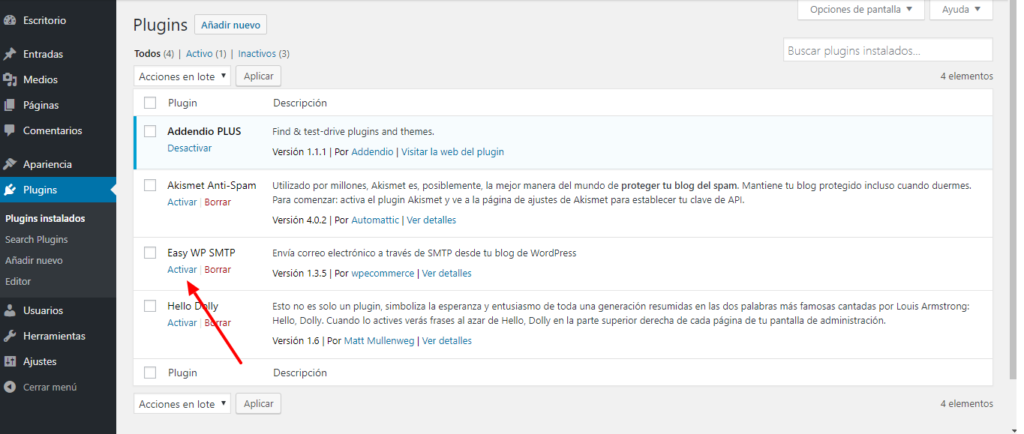The height and width of the screenshot is (434, 1024).
Task: Open the Automattic author link
Action: [x=376, y=221]
